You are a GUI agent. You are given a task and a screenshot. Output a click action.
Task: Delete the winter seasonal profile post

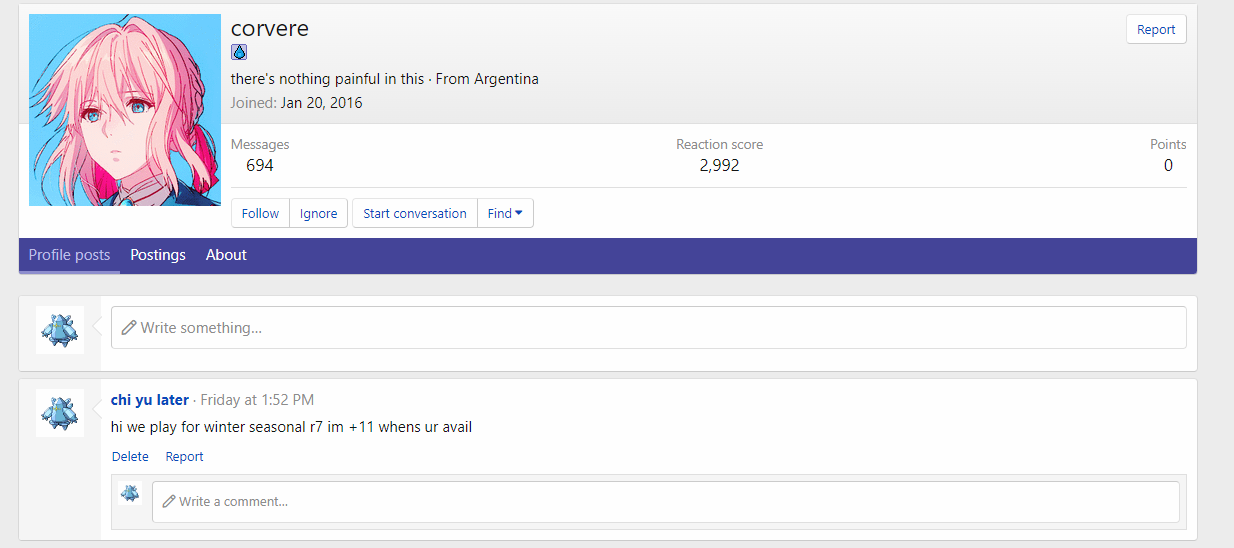click(x=130, y=457)
